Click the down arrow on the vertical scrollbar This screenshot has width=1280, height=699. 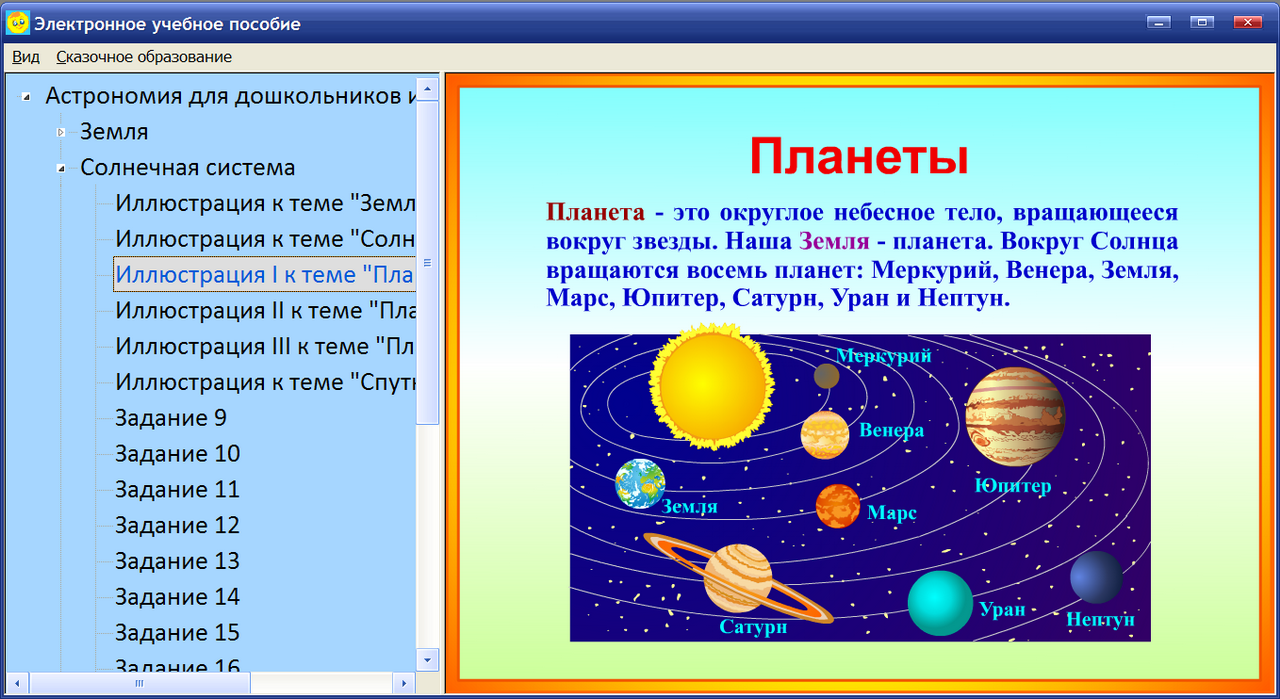[428, 659]
